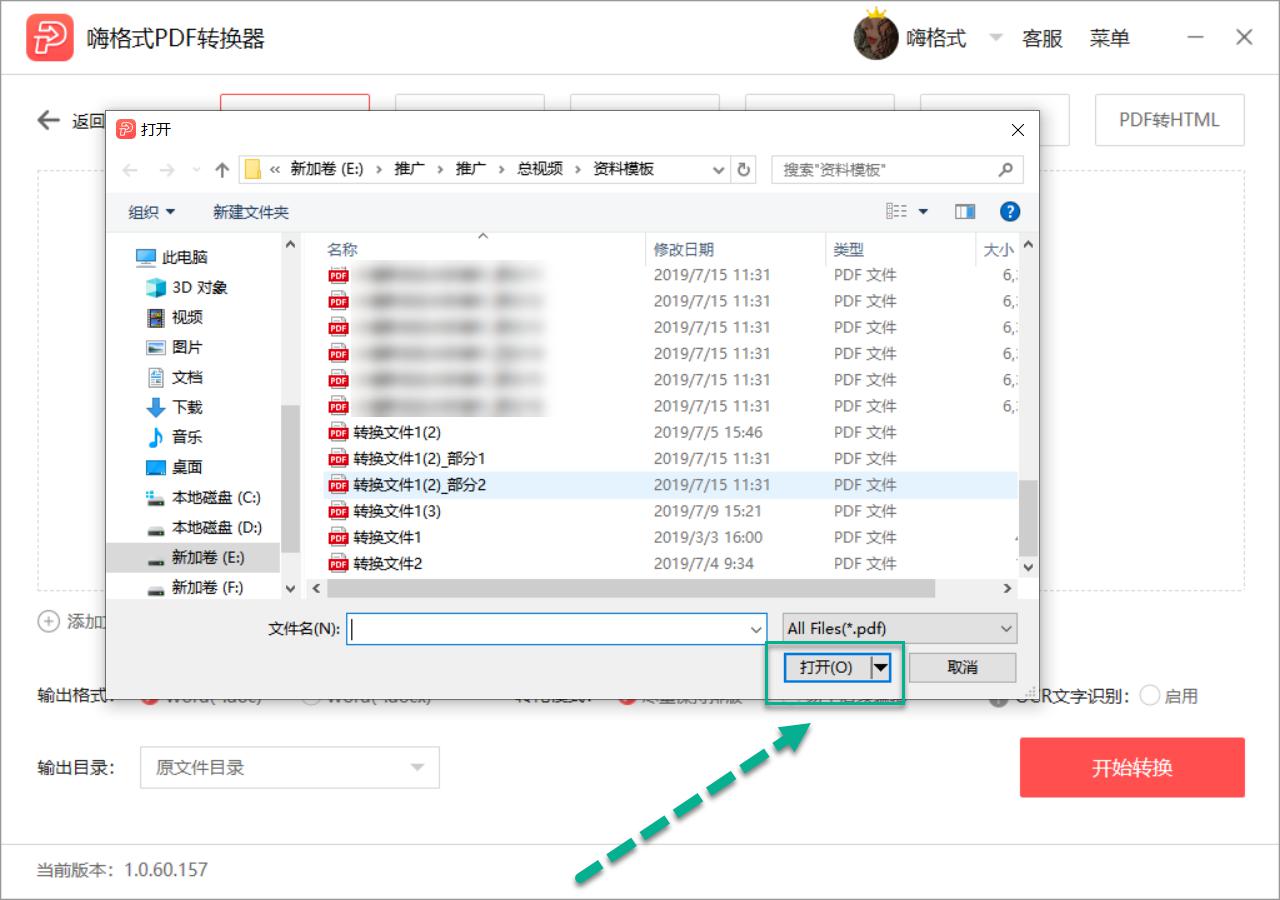Click the file list vertical scrollbar thumb
Screen dimensions: 1280x900
point(1028,517)
